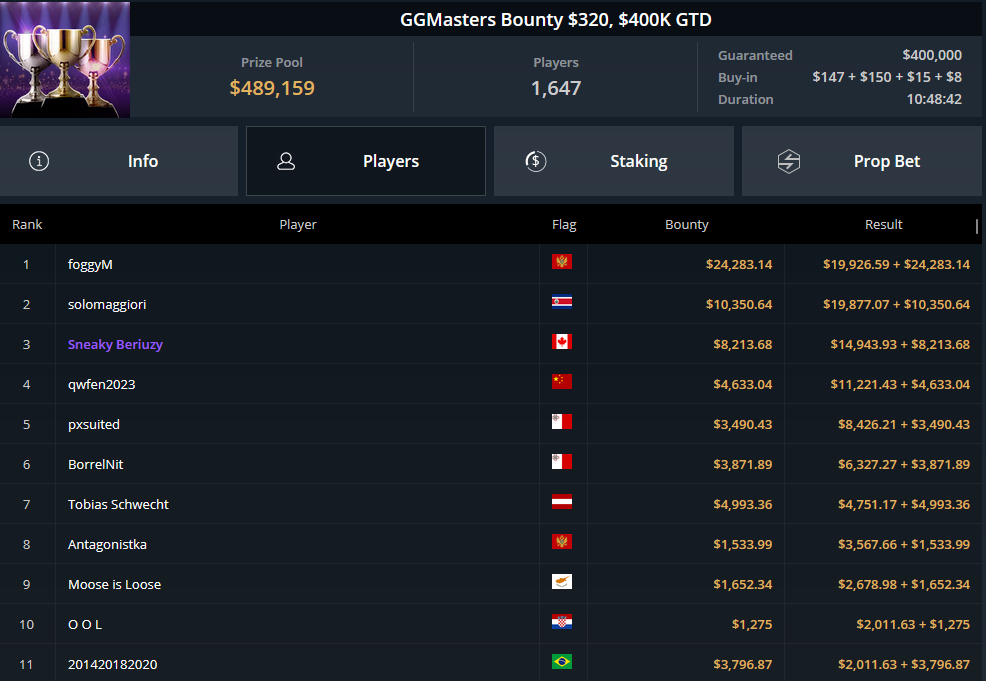986x681 pixels.
Task: Click Tobias Schwecht's bounty $4,993.36
Action: click(743, 504)
